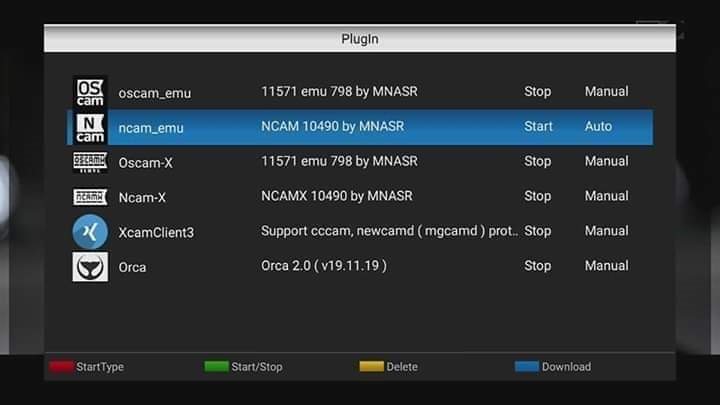Select the Oscam-X plugin name
The height and width of the screenshot is (405, 720).
pyautogui.click(x=146, y=163)
